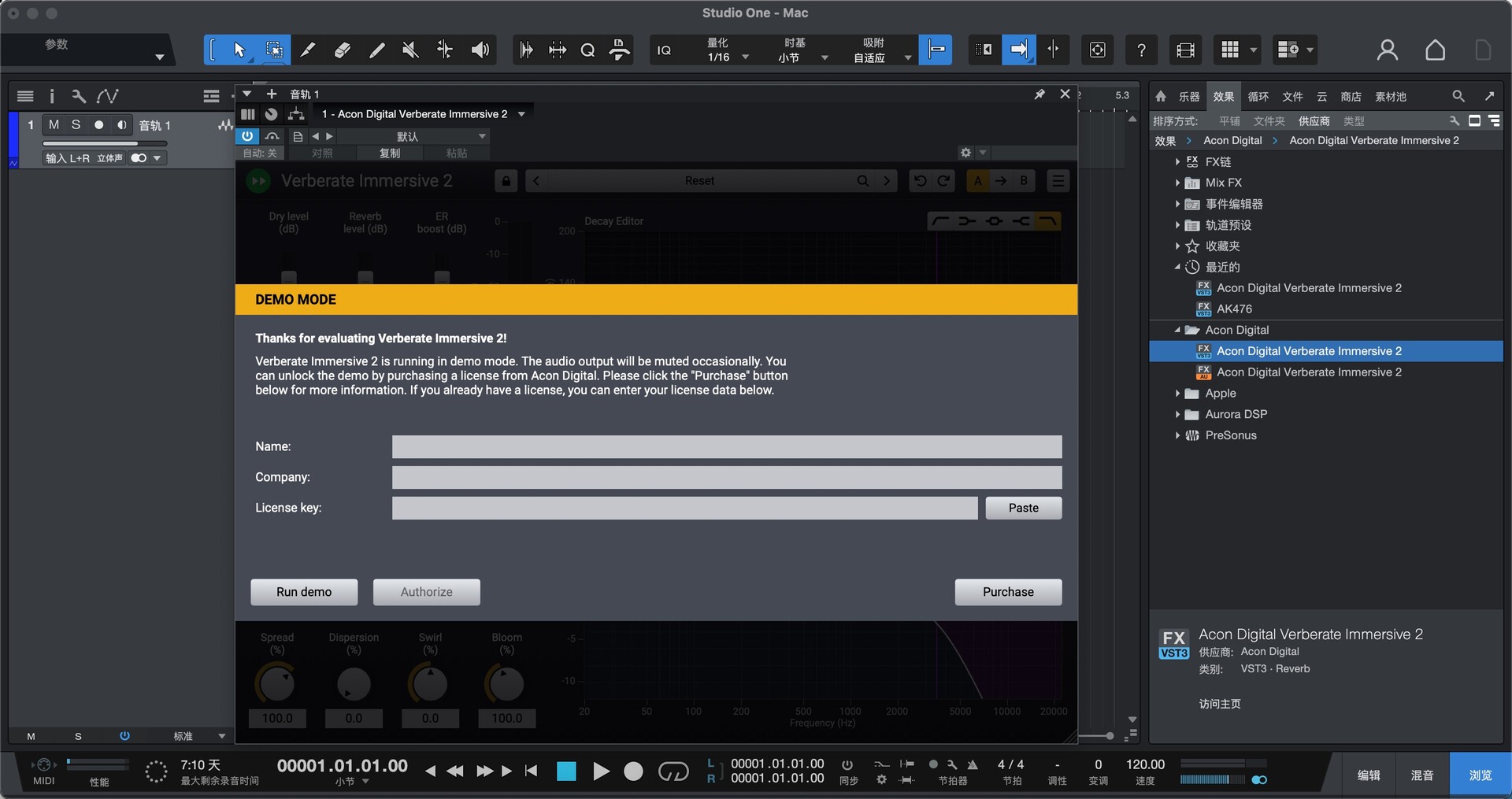Open the track list icon
The width and height of the screenshot is (1512, 799).
coord(25,96)
